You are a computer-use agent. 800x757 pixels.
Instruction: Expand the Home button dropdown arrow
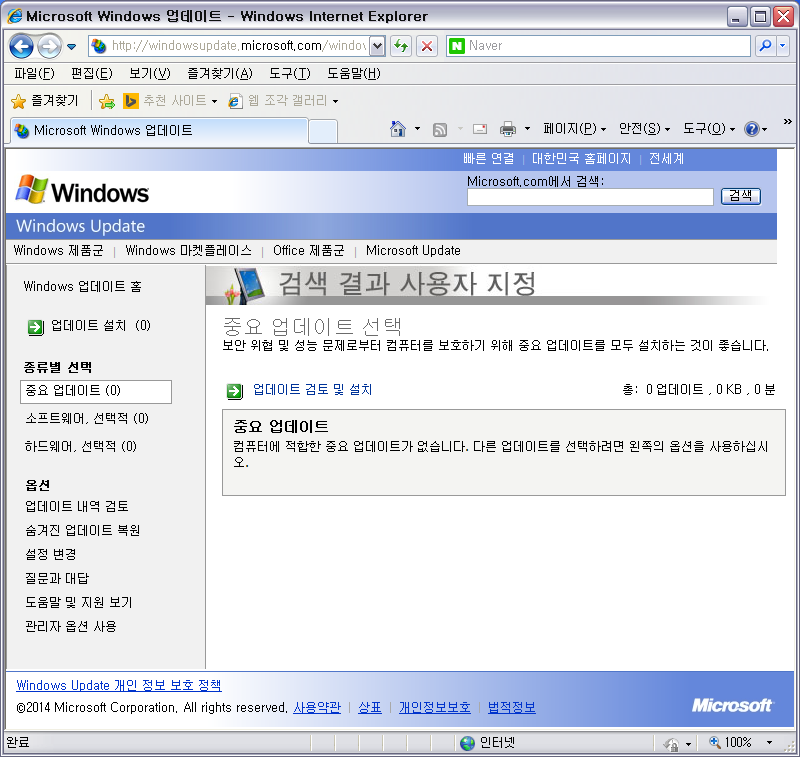[x=417, y=129]
